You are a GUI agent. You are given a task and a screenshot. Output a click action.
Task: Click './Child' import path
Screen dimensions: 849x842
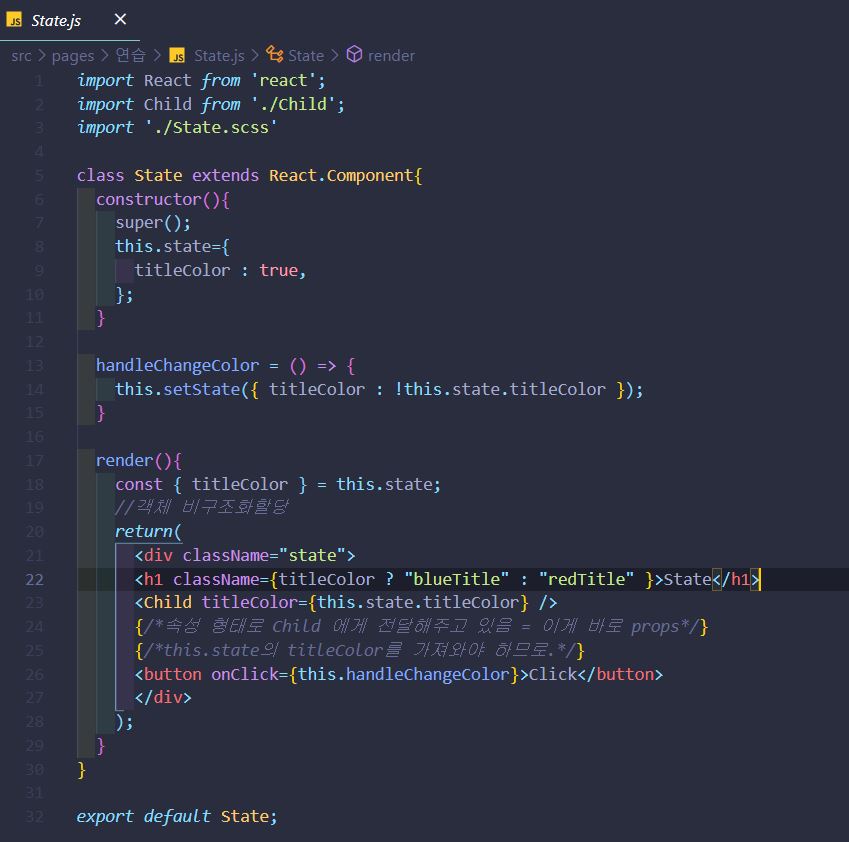(292, 104)
